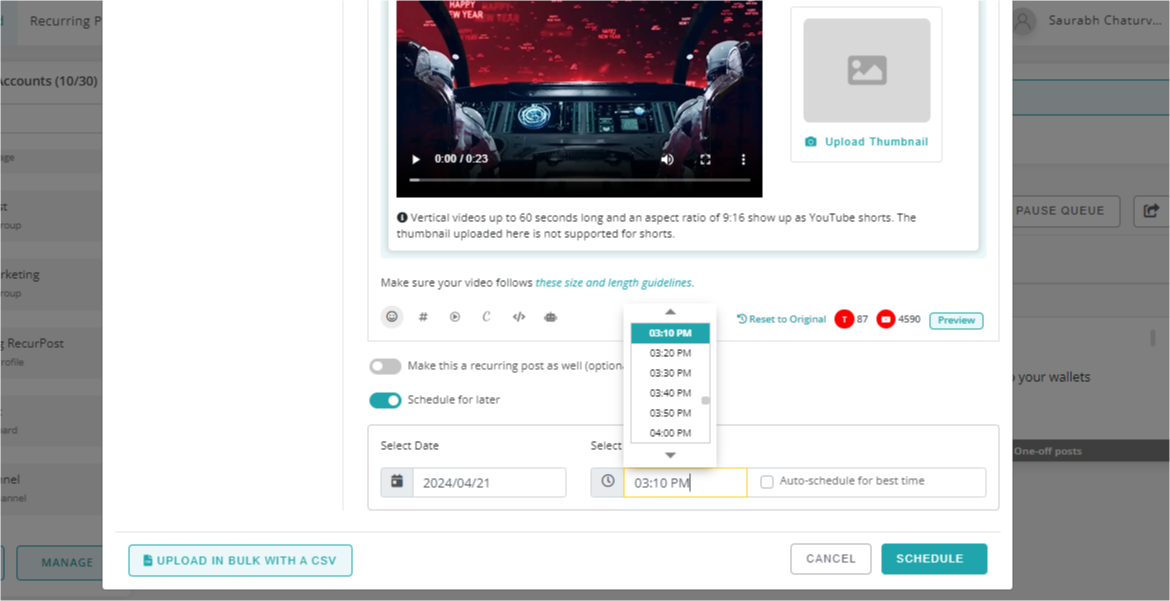Click the gray thumbnail placeholder image
The height and width of the screenshot is (601, 1170).
867,70
